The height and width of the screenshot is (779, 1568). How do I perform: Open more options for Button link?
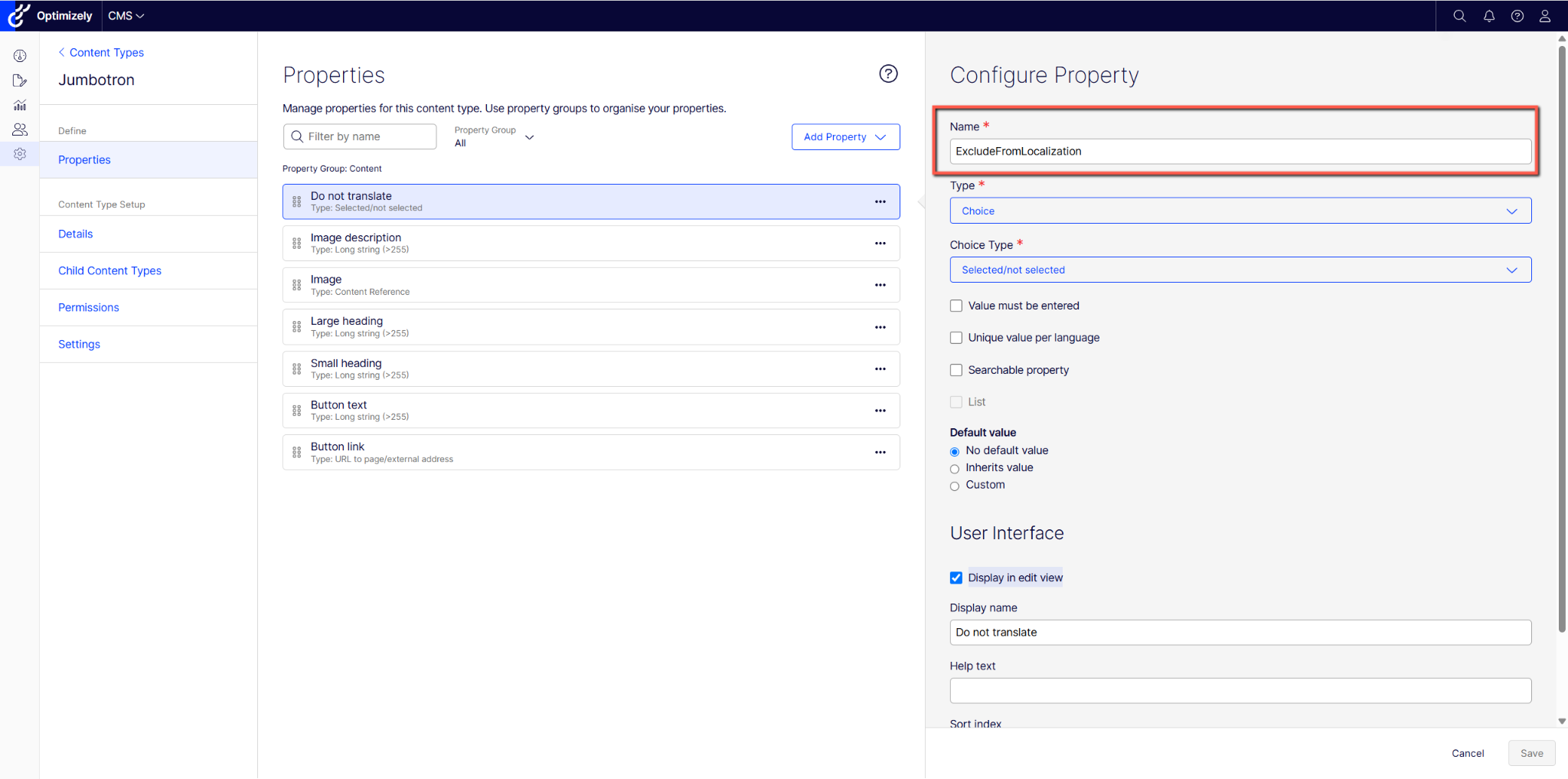click(x=880, y=453)
